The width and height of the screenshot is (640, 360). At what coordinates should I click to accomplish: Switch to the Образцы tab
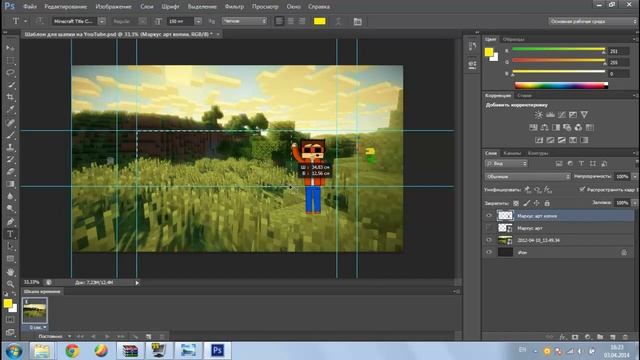[513, 39]
